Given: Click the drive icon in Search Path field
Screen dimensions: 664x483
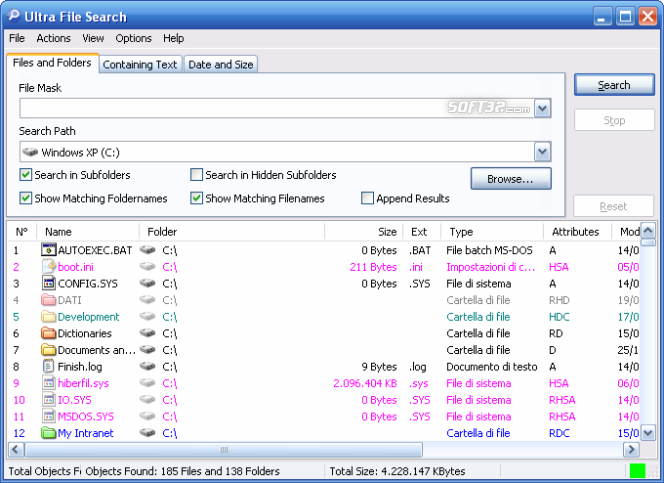Looking at the screenshot, I should tap(30, 152).
